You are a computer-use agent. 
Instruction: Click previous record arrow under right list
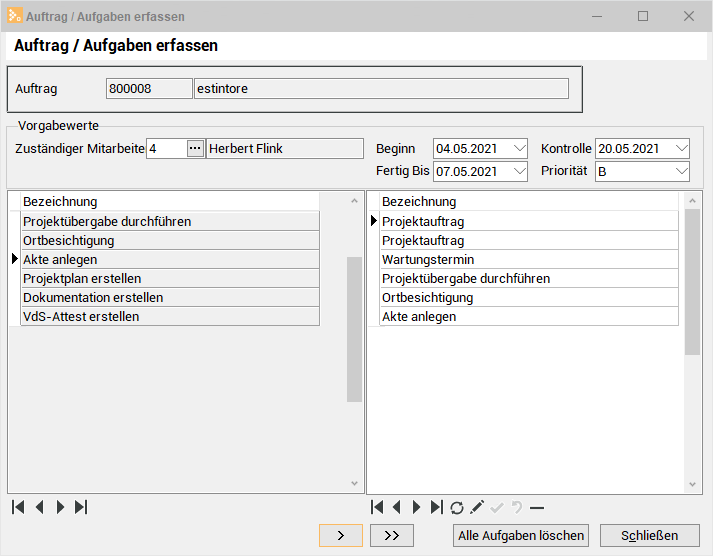click(x=397, y=507)
